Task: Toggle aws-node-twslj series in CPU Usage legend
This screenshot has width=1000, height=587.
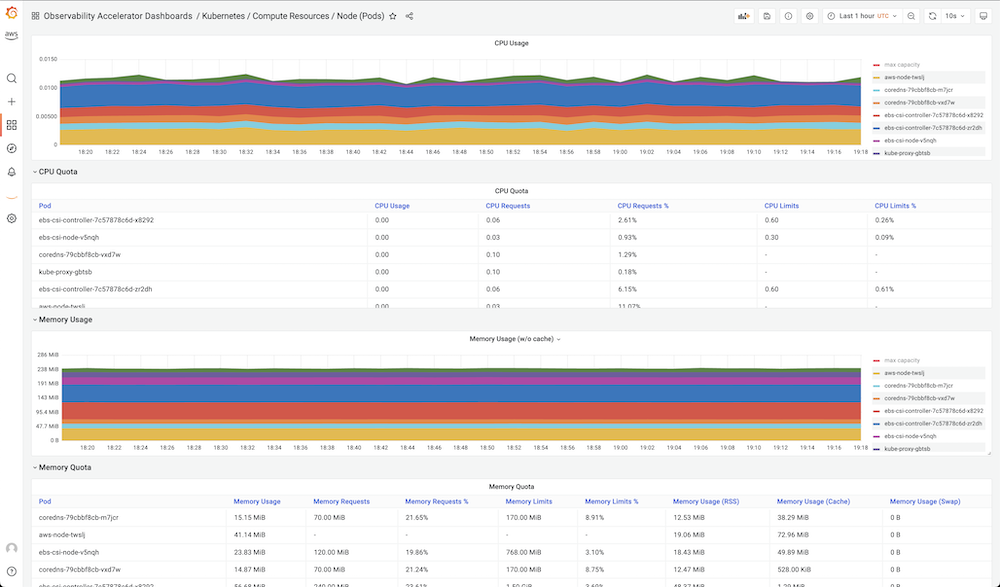Action: point(904,77)
